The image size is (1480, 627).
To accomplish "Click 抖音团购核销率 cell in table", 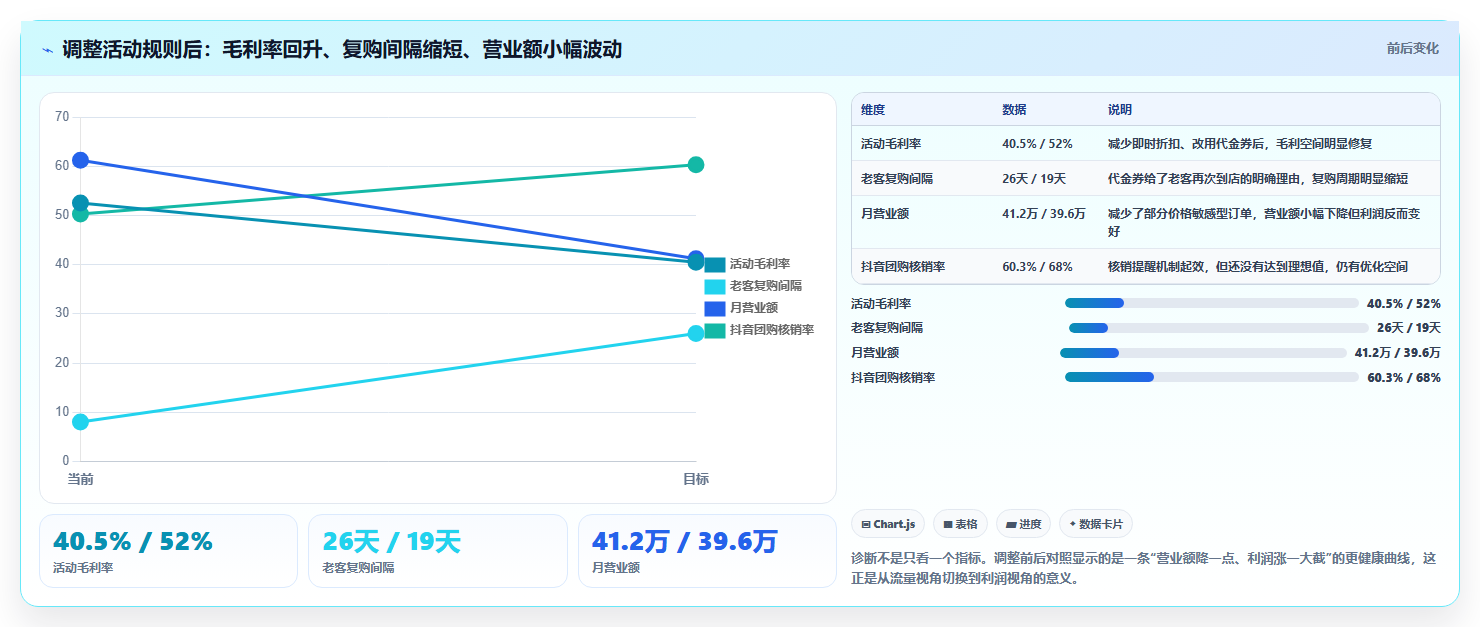I will tap(903, 267).
